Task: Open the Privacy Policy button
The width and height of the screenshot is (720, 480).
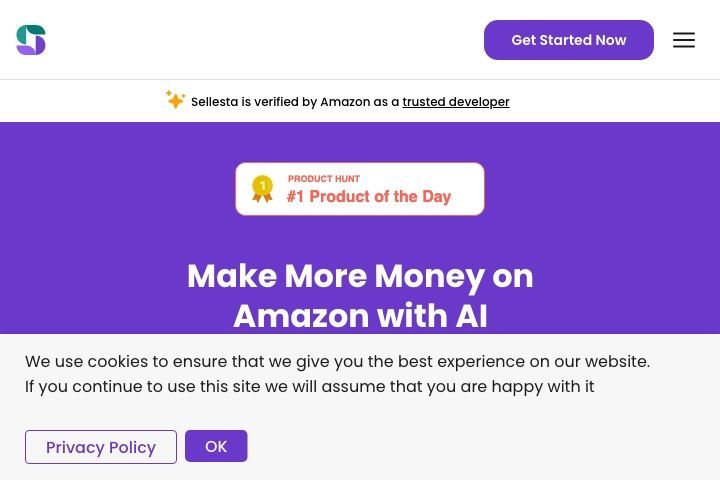Action: [x=101, y=447]
